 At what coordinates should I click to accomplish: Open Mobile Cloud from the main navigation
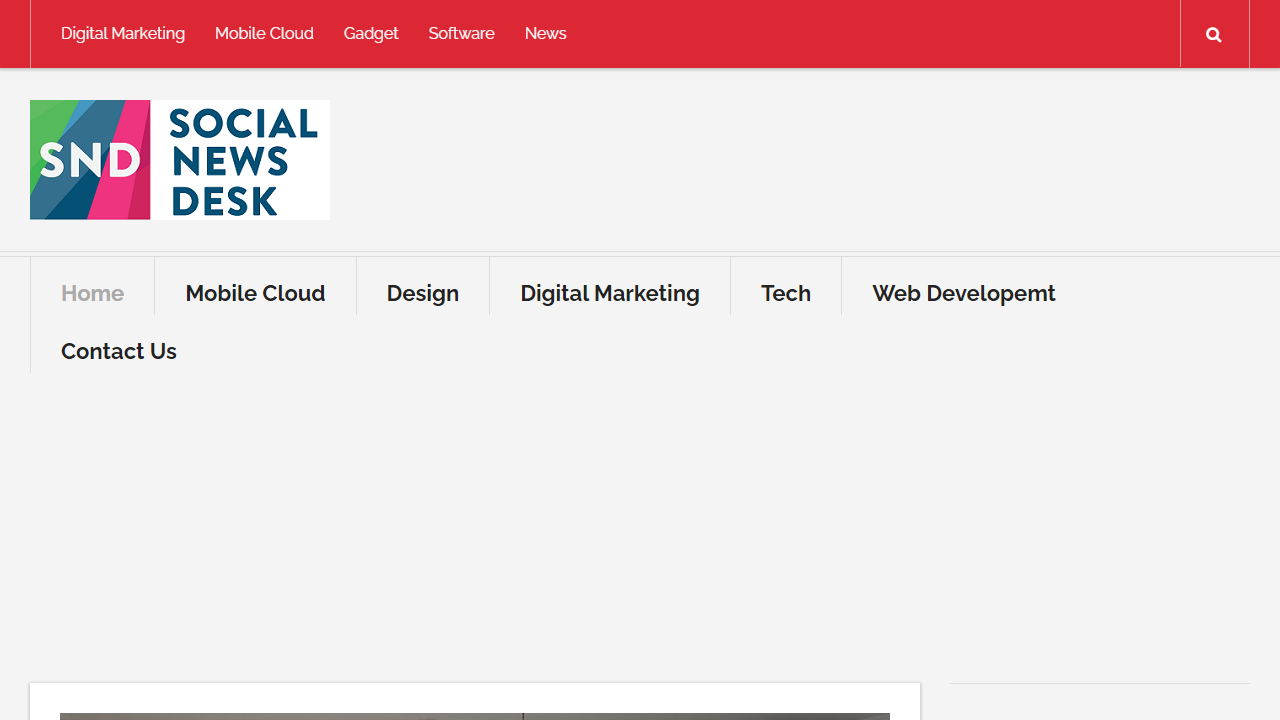tap(255, 293)
